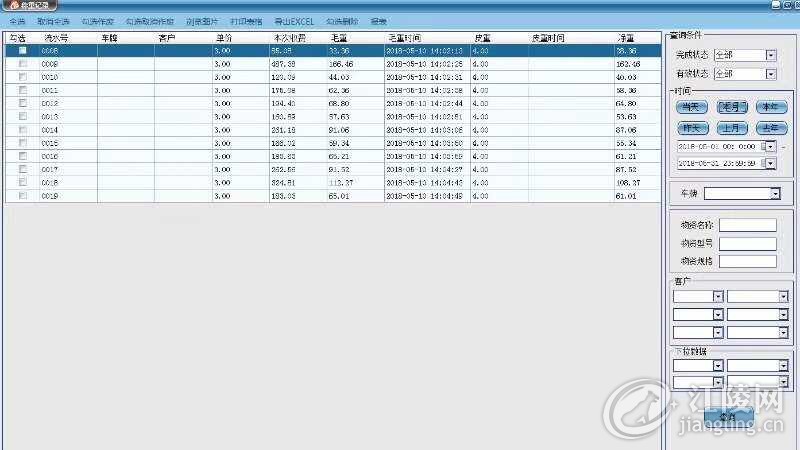Click the 本年 time button

point(771,107)
